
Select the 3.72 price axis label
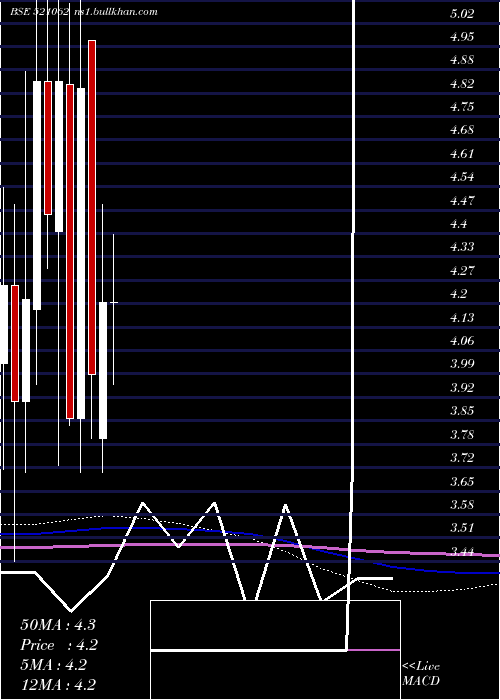click(x=462, y=458)
